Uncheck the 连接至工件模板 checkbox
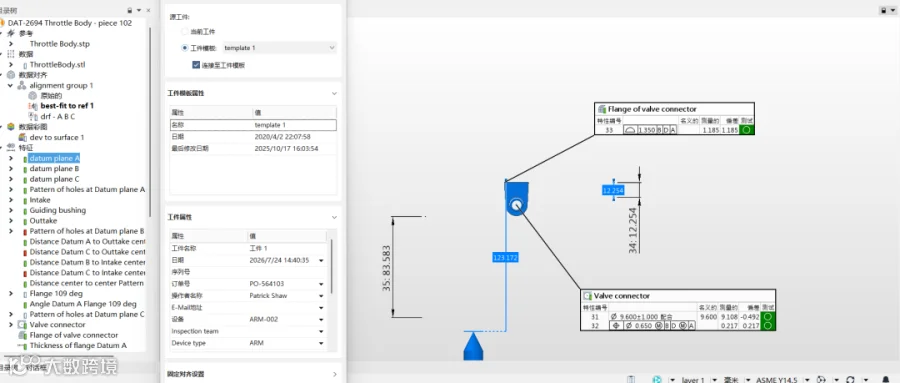 (x=196, y=65)
